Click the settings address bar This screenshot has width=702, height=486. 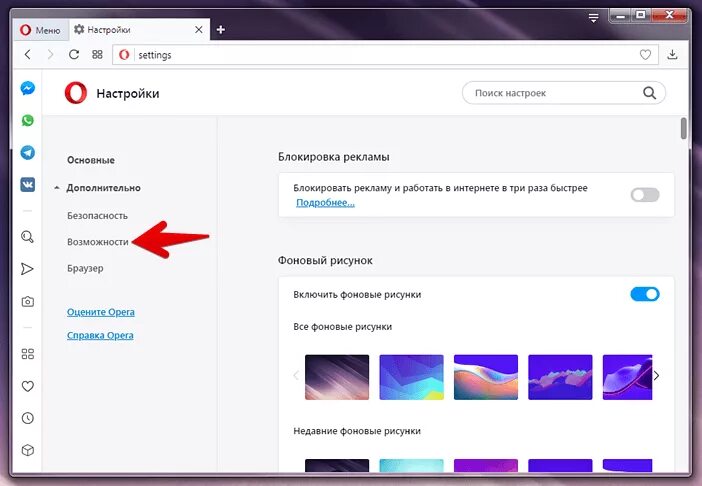(x=385, y=55)
